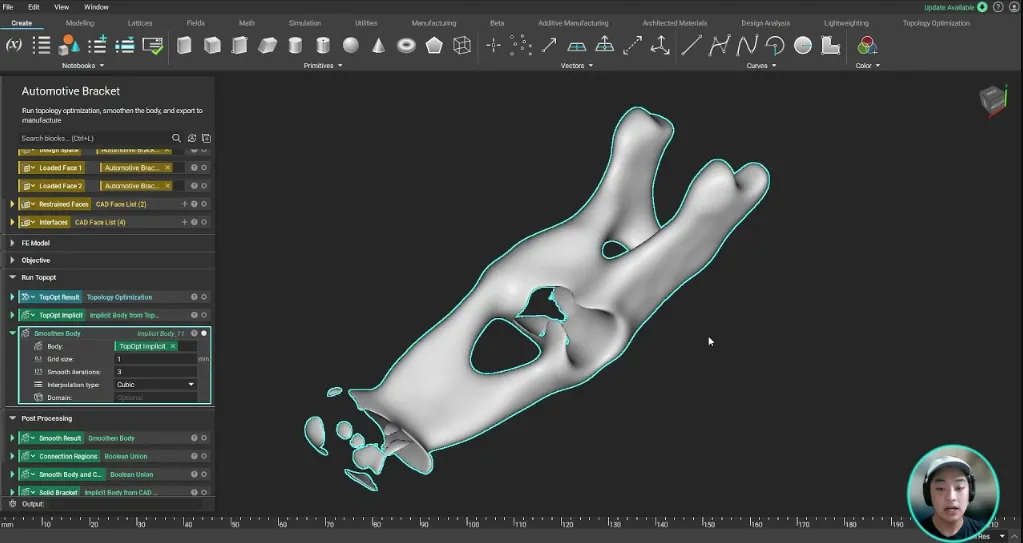This screenshot has height=543, width=1023.
Task: Expand the Objective section
Action: [x=12, y=260]
